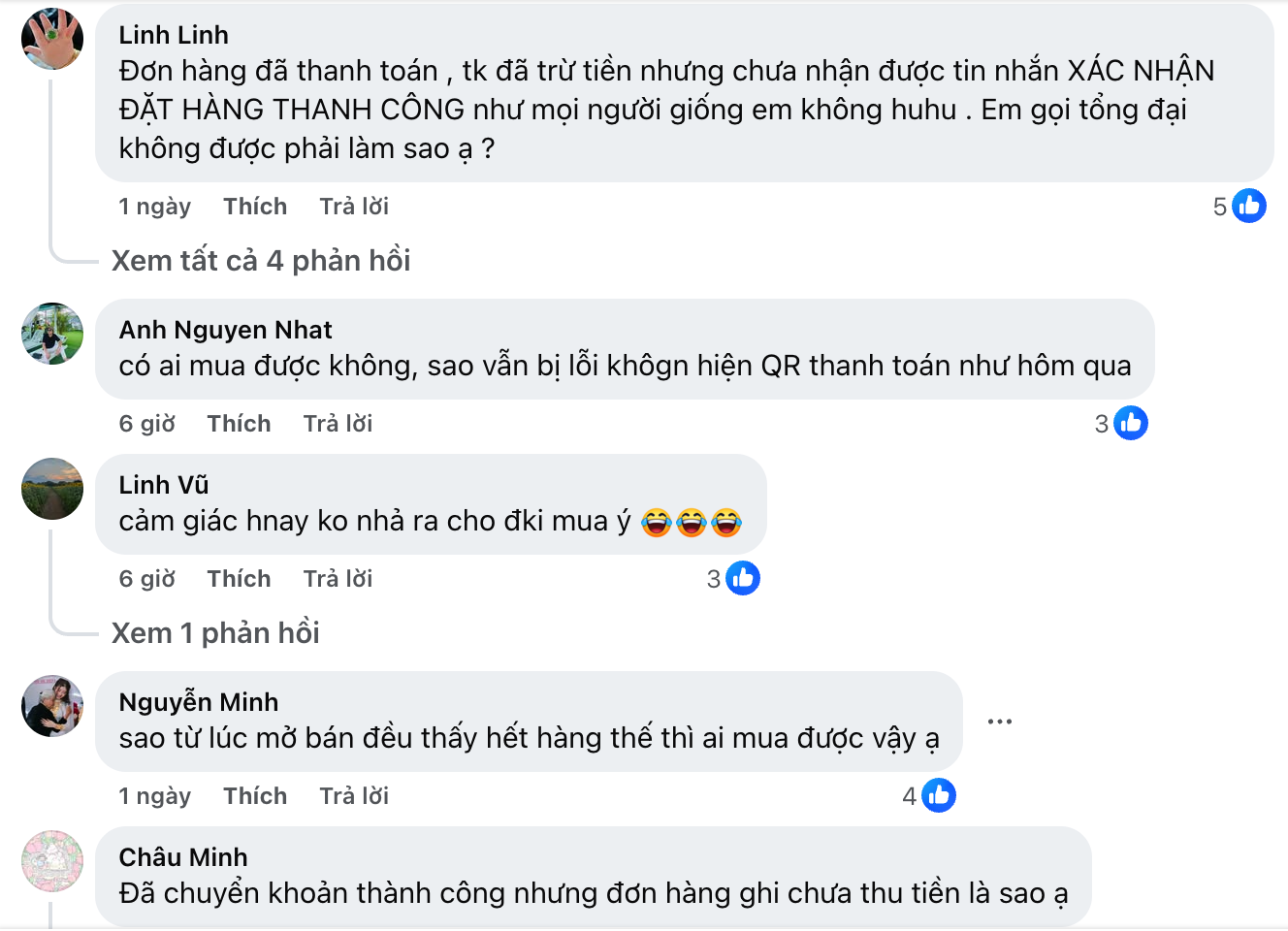Expand "Xem tất cả 4 phản hồi" replies
This screenshot has width=1288, height=931.
click(x=261, y=261)
